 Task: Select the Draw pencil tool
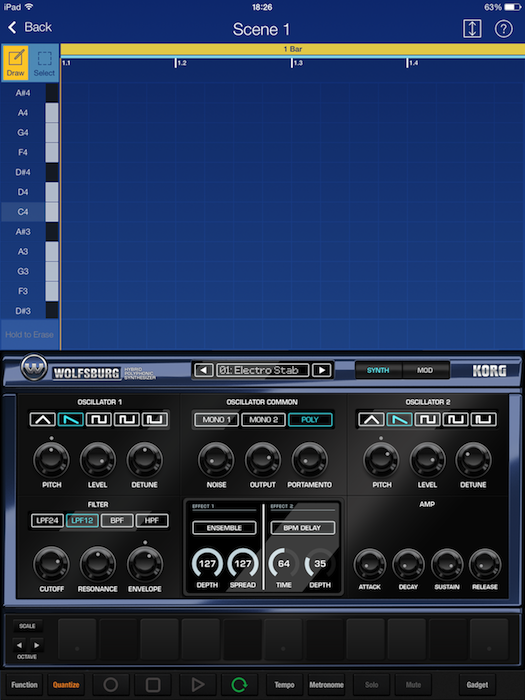click(x=16, y=63)
